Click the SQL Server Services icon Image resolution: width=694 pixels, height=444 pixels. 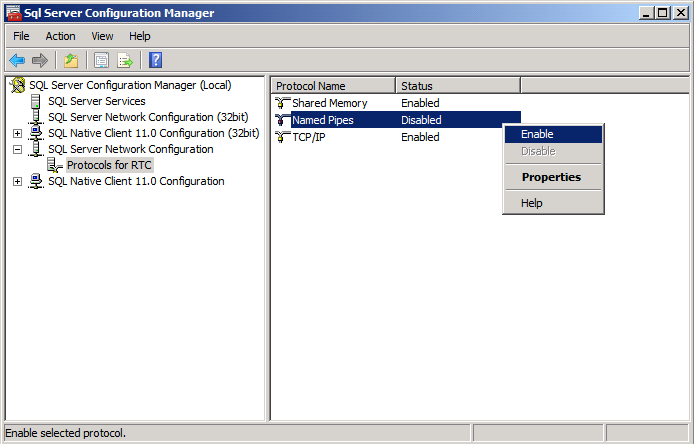pos(36,101)
